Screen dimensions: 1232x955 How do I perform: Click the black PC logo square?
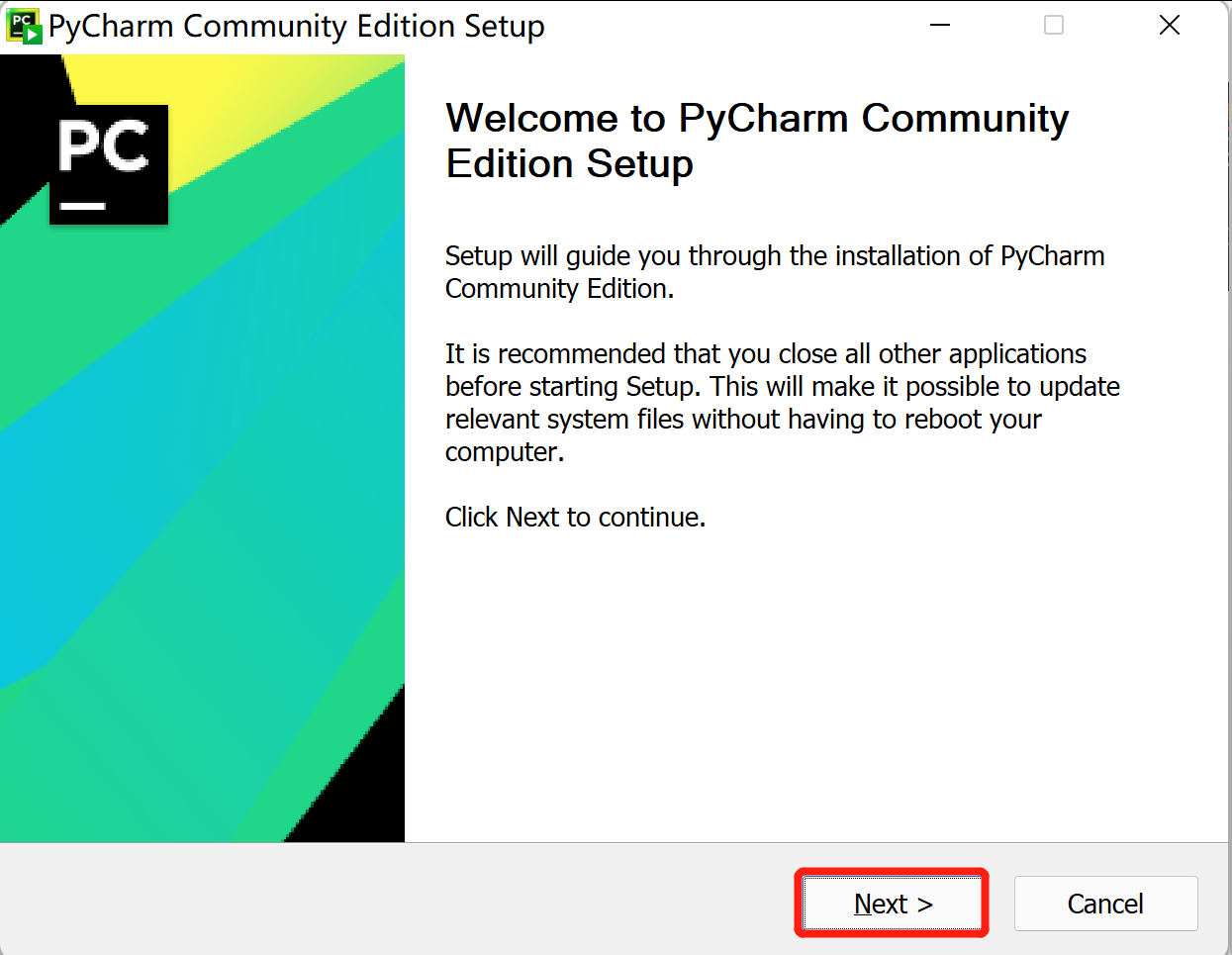pyautogui.click(x=109, y=164)
